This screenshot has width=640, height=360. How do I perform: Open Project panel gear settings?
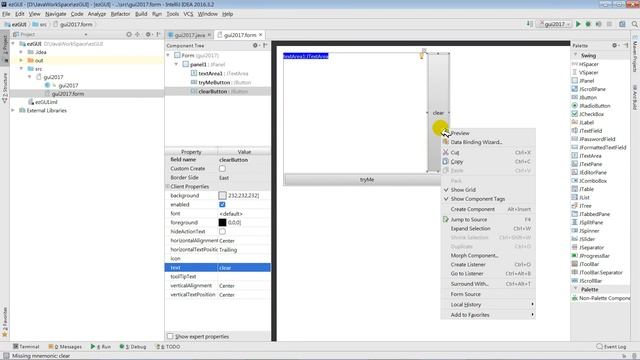(x=148, y=35)
